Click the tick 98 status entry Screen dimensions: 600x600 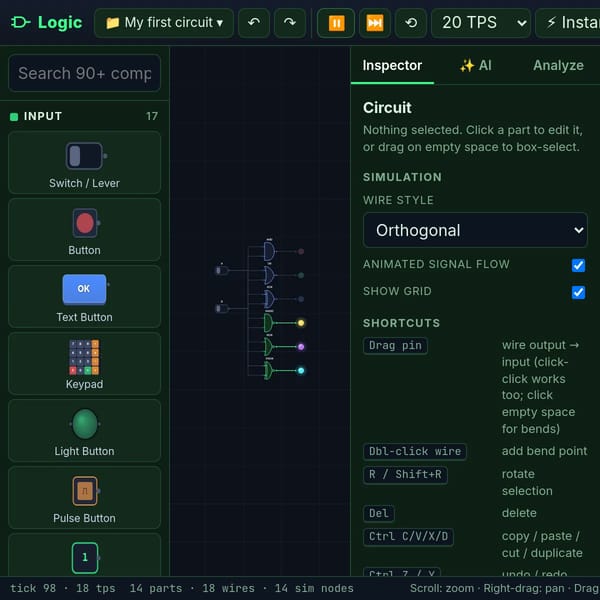point(33,588)
